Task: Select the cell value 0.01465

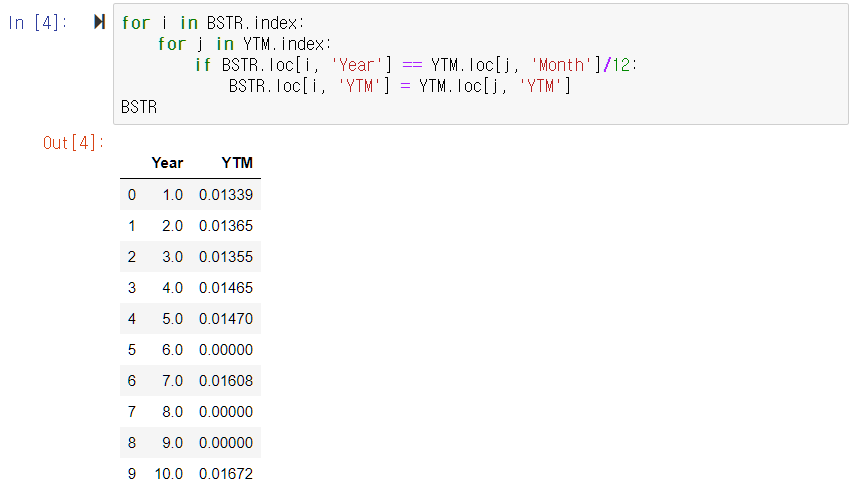Action: pos(226,288)
